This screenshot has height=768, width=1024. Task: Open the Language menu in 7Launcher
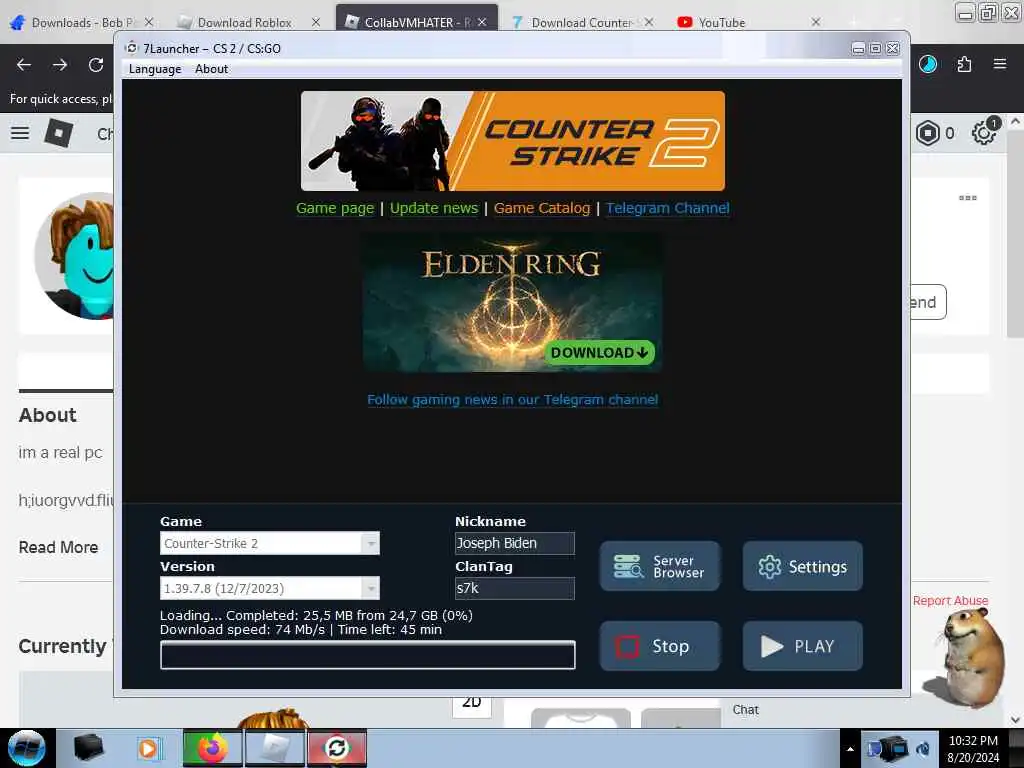[x=155, y=69]
